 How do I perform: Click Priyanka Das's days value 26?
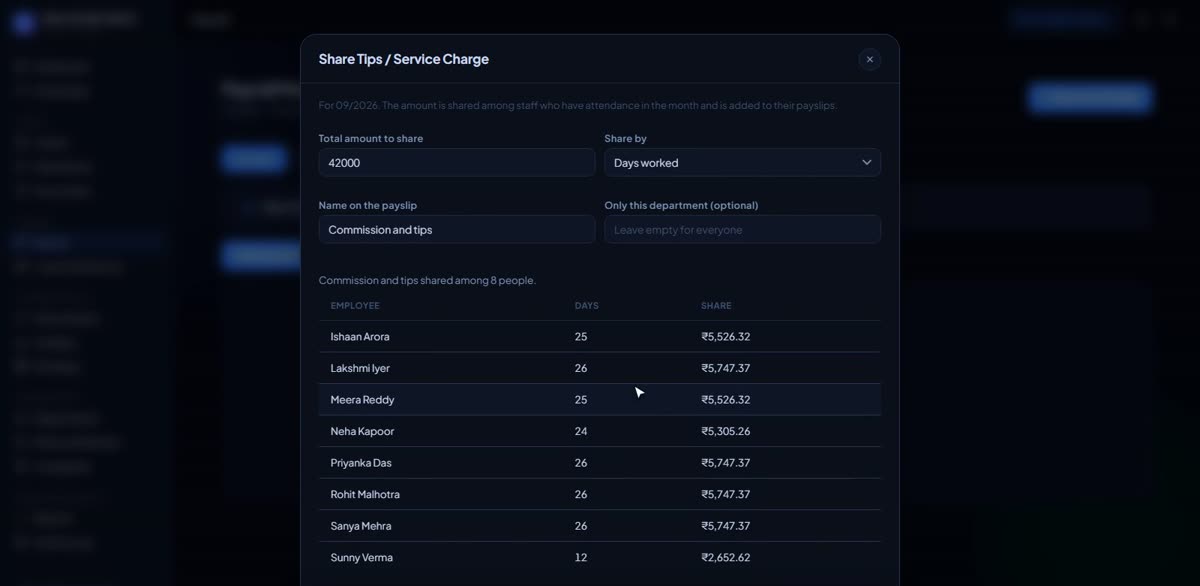pos(581,463)
